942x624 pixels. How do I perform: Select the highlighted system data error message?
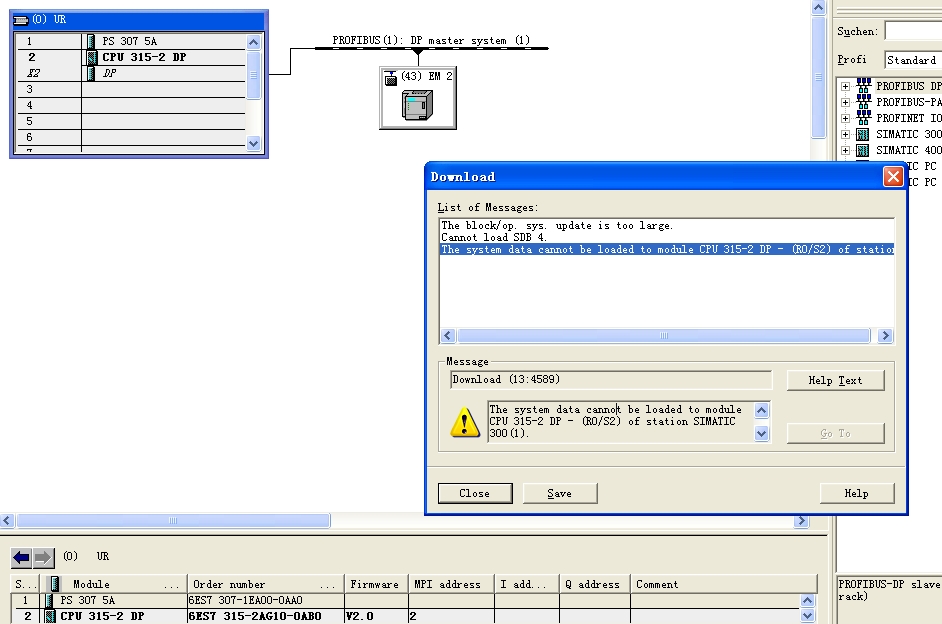tap(667, 249)
